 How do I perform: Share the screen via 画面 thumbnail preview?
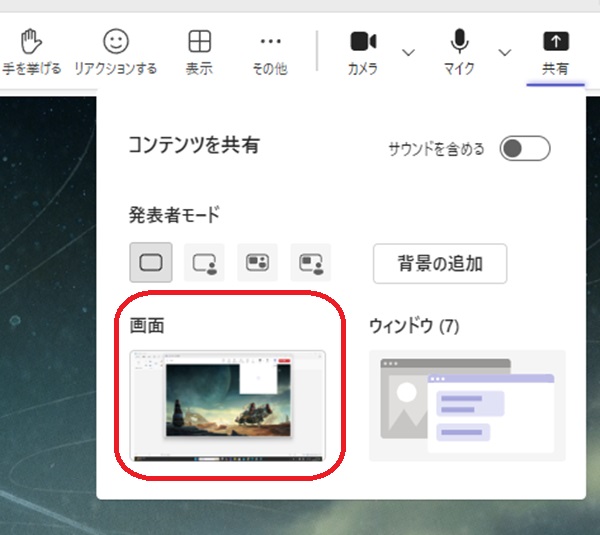(x=228, y=405)
